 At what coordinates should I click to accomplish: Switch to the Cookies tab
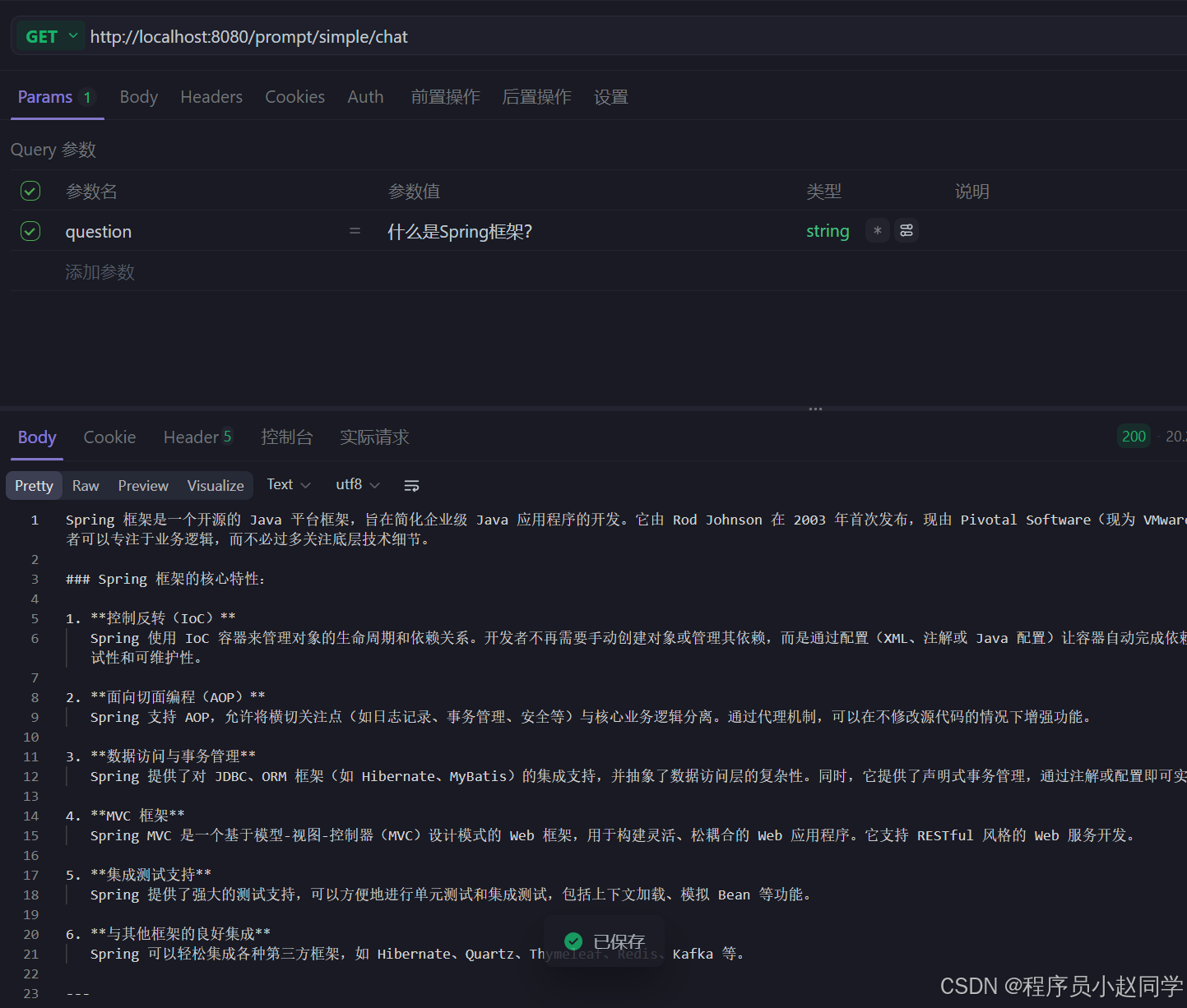click(x=294, y=96)
